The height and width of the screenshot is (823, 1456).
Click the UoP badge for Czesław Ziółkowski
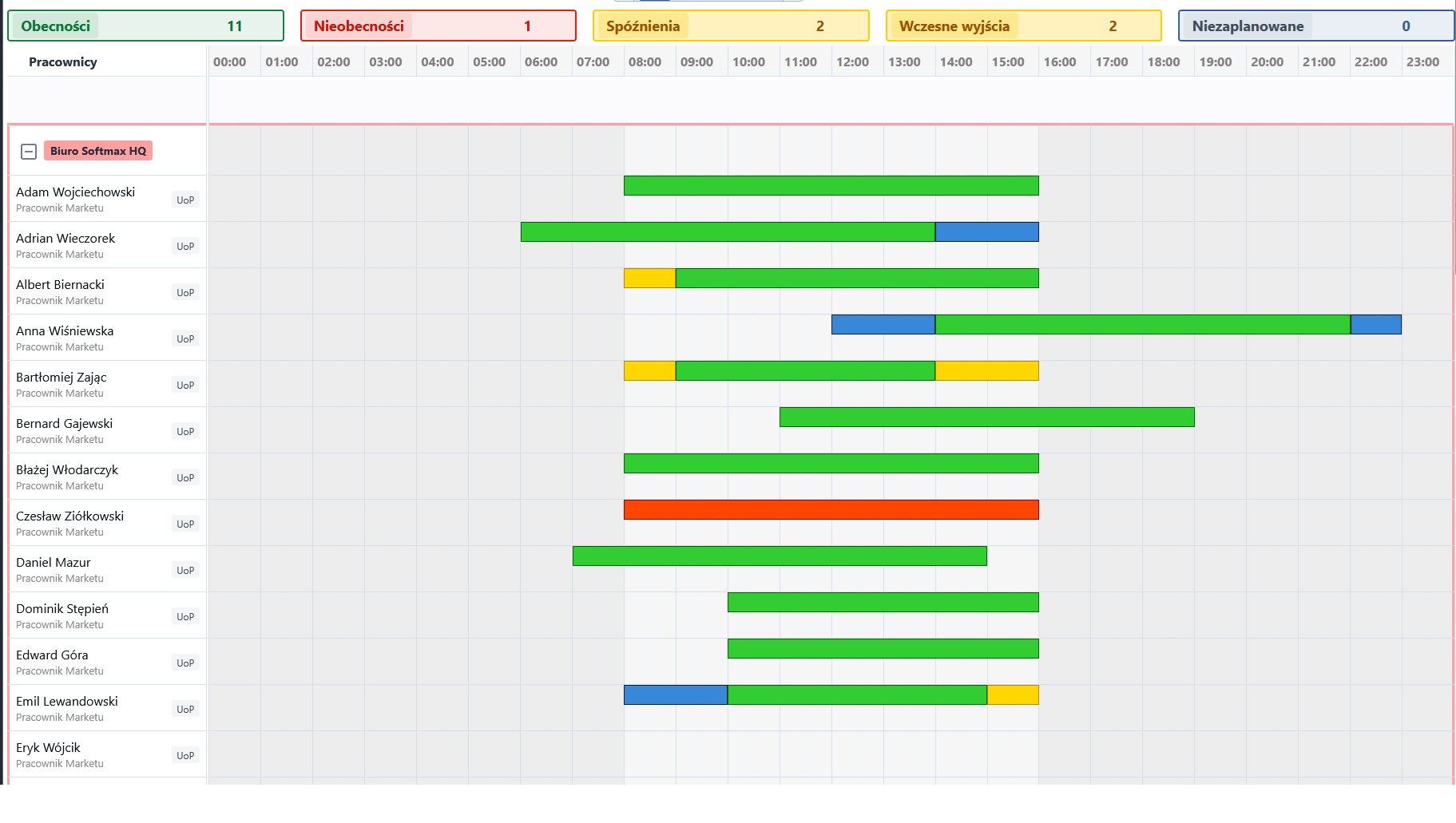pos(185,524)
